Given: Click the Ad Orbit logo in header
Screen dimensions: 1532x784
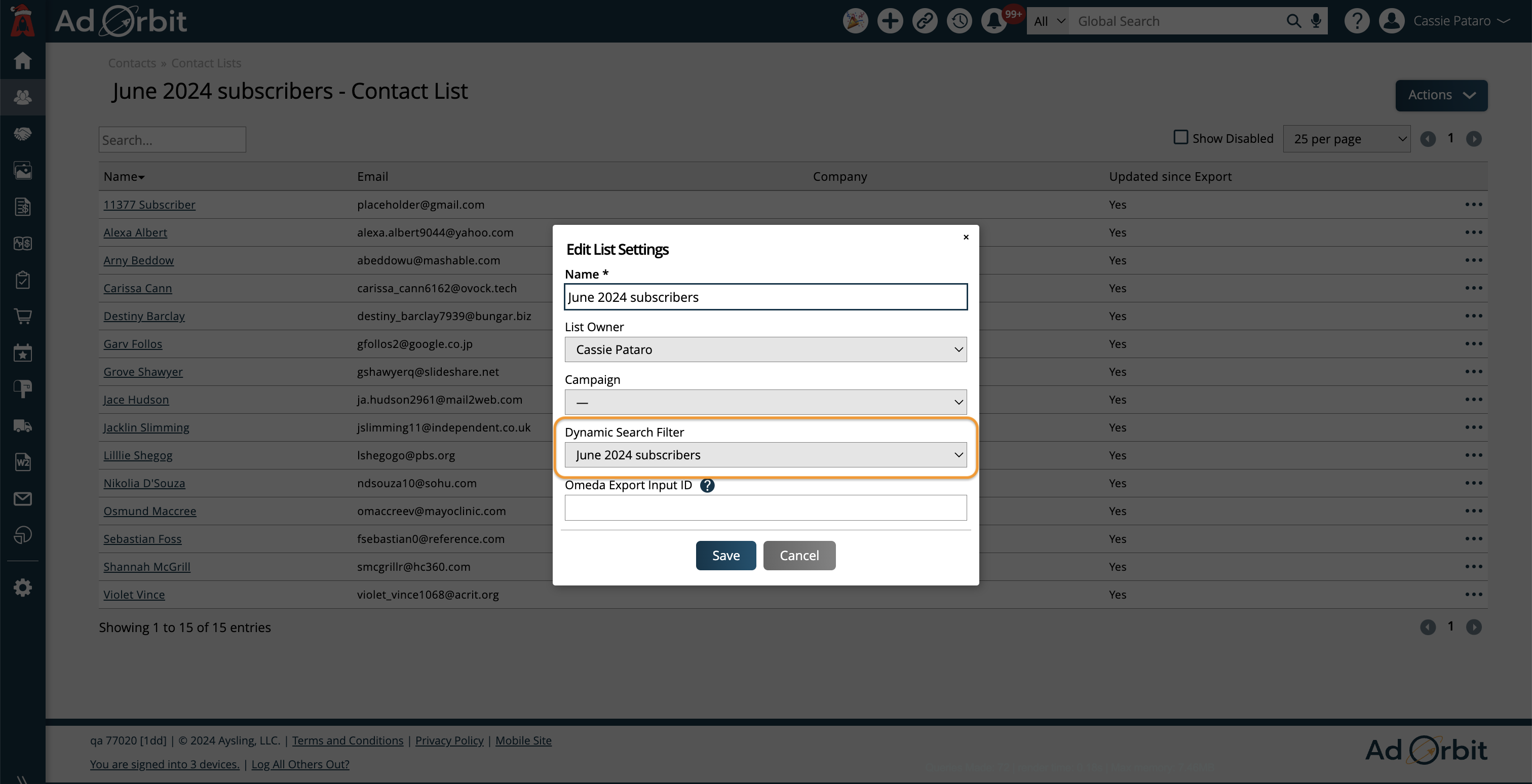Looking at the screenshot, I should point(121,21).
